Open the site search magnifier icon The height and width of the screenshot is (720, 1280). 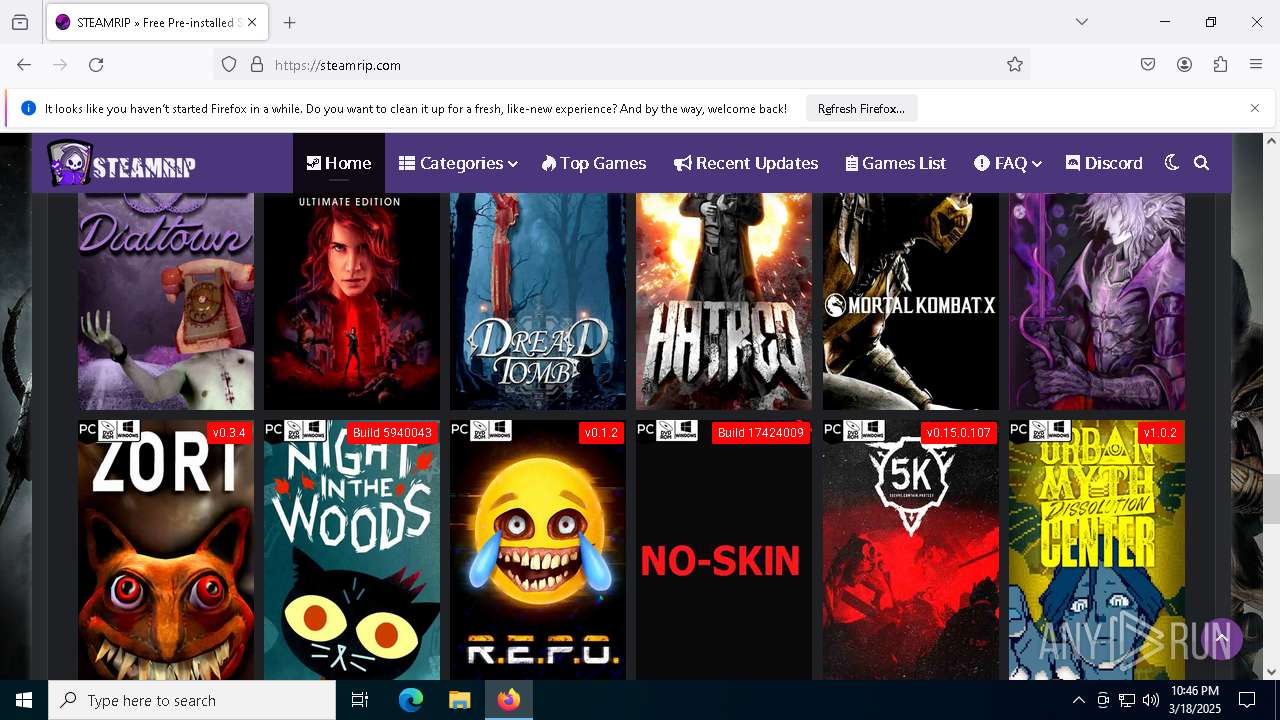[1202, 163]
